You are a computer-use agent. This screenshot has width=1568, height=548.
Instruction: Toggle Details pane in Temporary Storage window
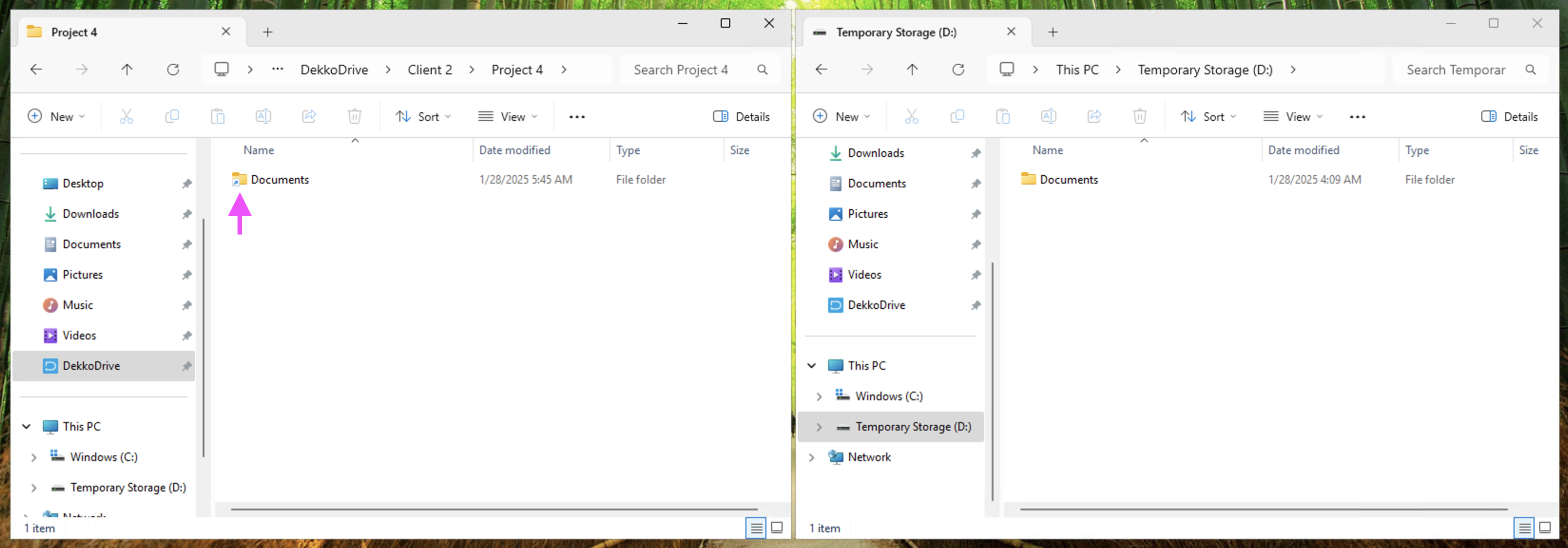click(x=1509, y=116)
